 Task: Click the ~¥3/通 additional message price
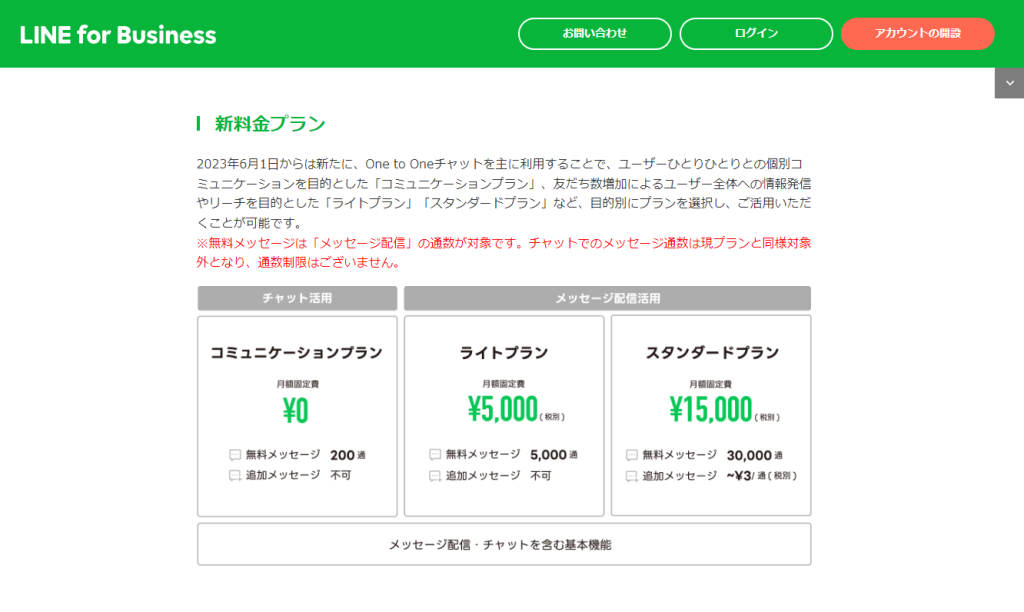pyautogui.click(x=761, y=476)
